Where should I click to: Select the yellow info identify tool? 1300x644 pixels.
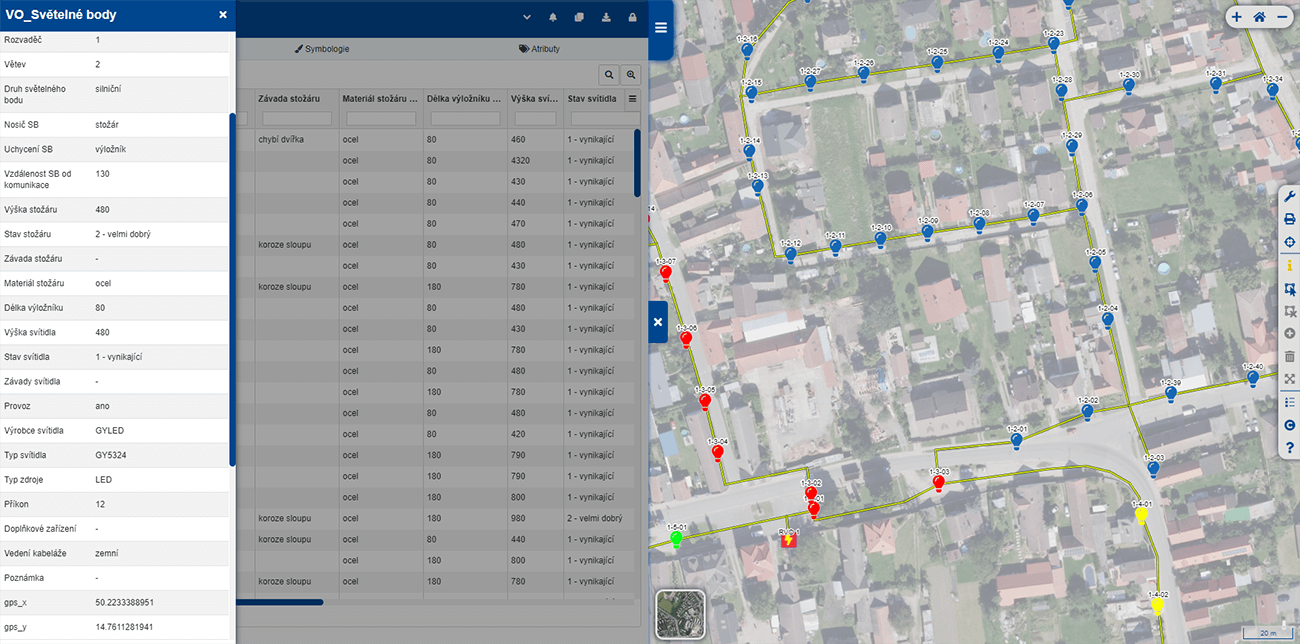[x=1290, y=266]
